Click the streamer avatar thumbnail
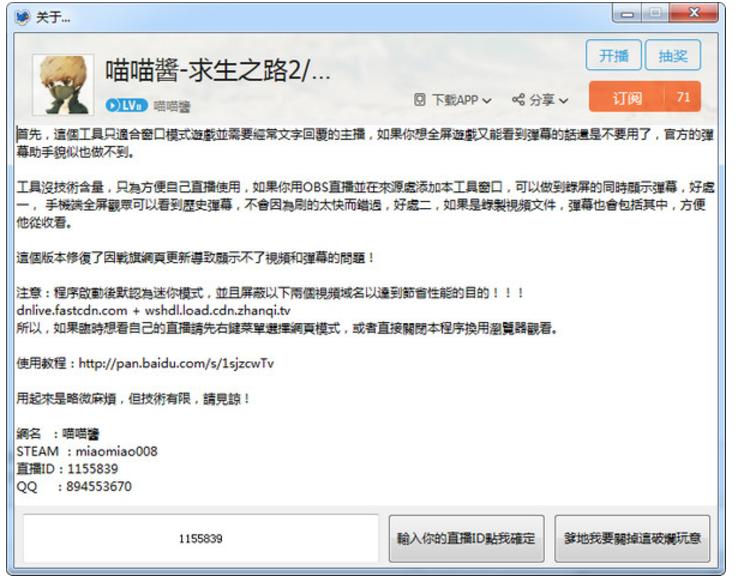The height and width of the screenshot is (587, 737). click(x=63, y=85)
